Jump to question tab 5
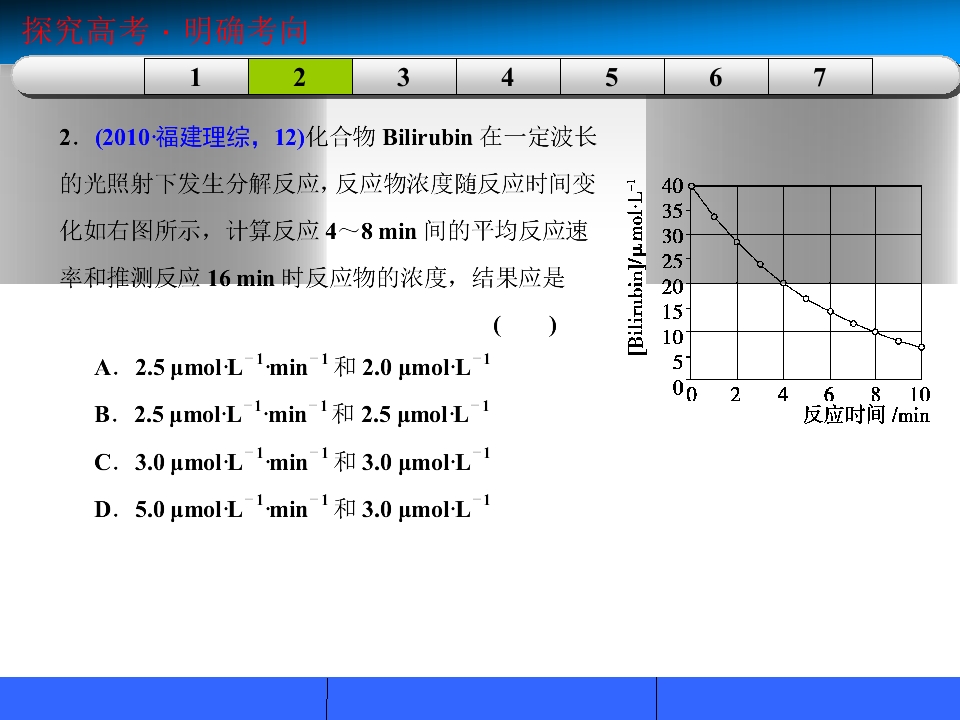960x720 pixels. point(613,77)
